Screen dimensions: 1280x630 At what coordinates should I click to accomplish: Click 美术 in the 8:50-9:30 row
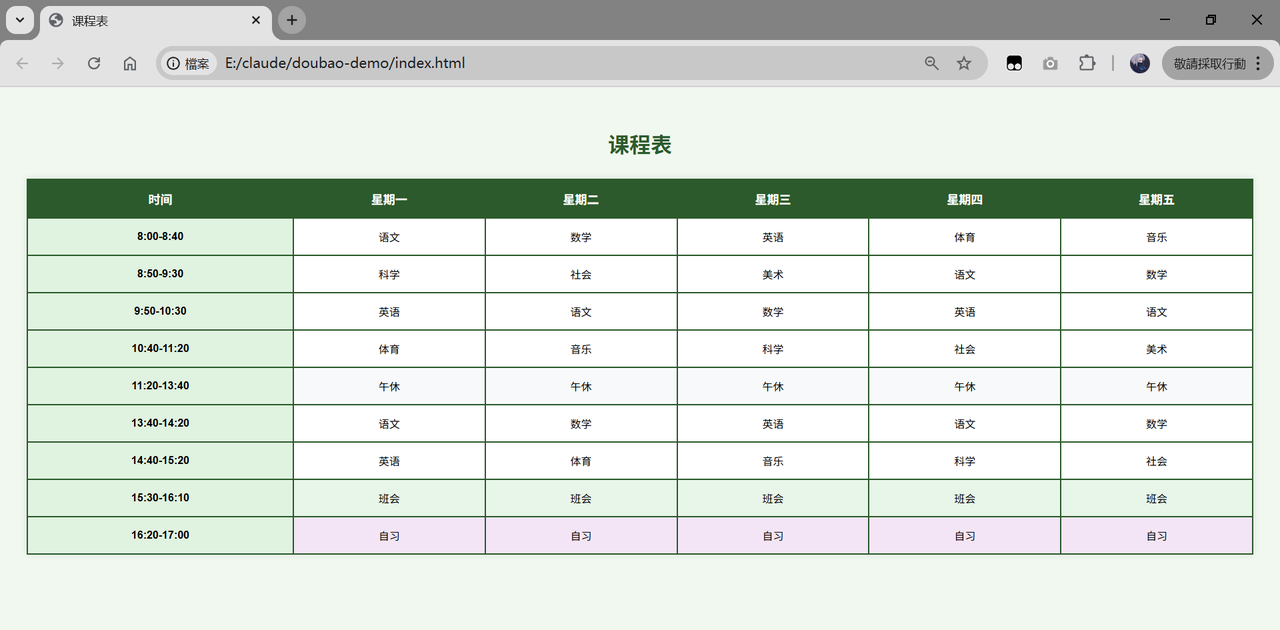(x=773, y=275)
